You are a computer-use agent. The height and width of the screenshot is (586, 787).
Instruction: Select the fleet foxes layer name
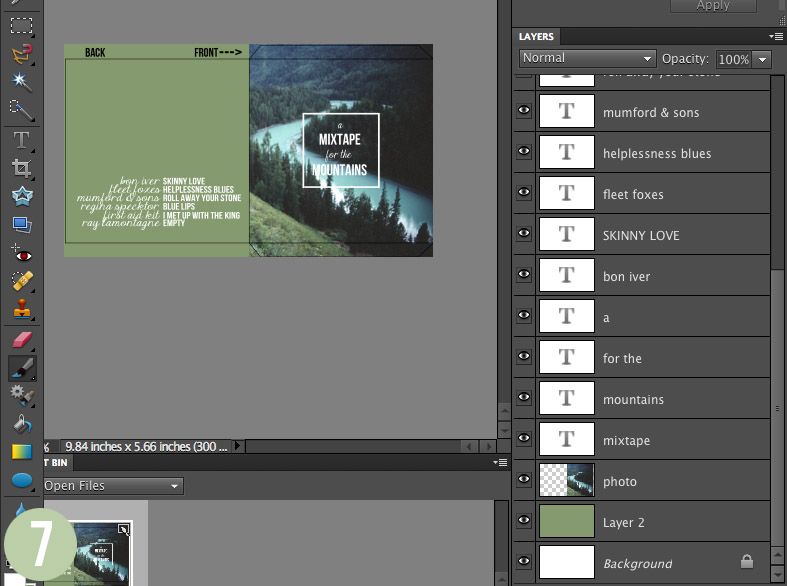click(633, 195)
